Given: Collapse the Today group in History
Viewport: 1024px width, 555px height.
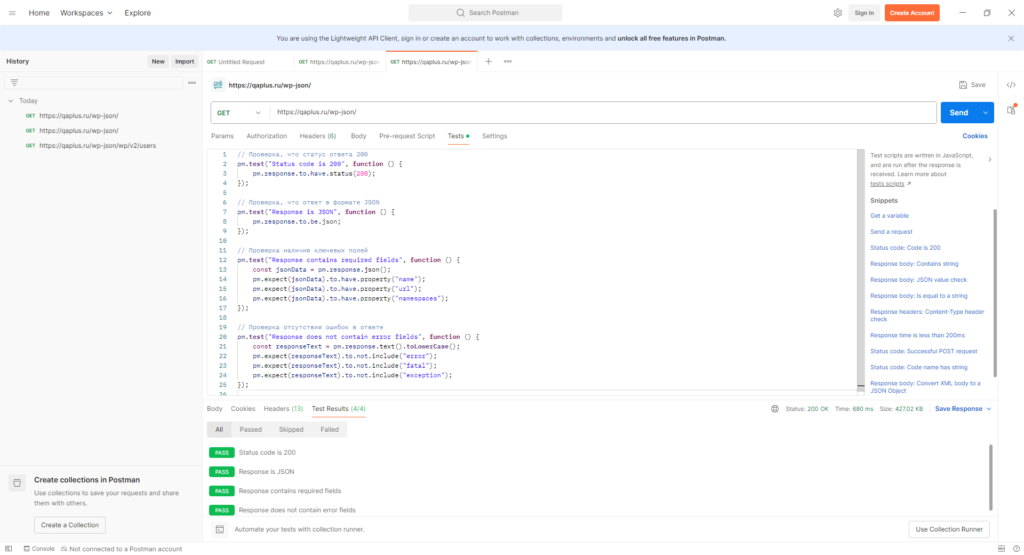Looking at the screenshot, I should click(x=10, y=101).
